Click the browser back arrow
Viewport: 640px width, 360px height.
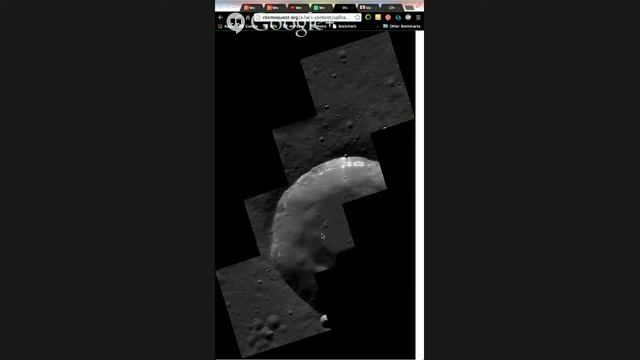pos(220,17)
